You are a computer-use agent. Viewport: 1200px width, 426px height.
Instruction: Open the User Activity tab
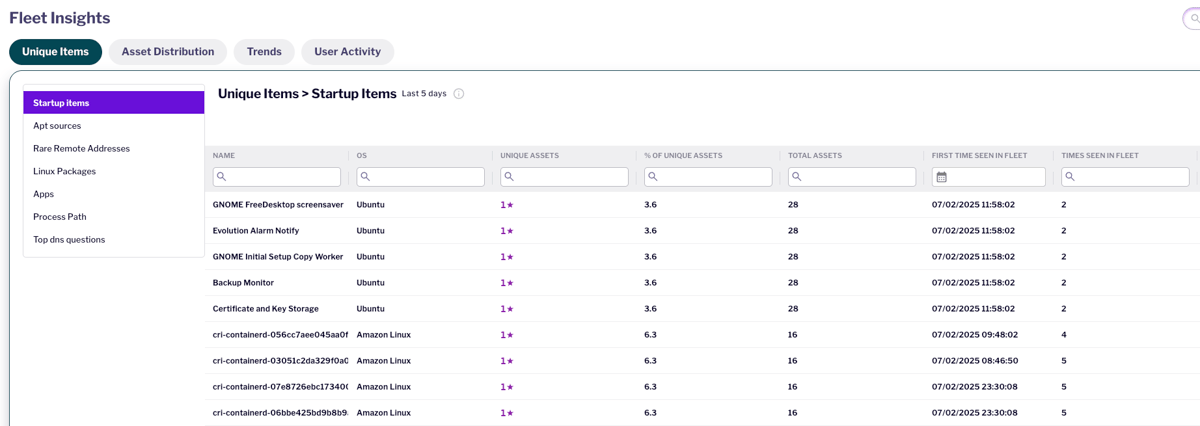point(347,52)
